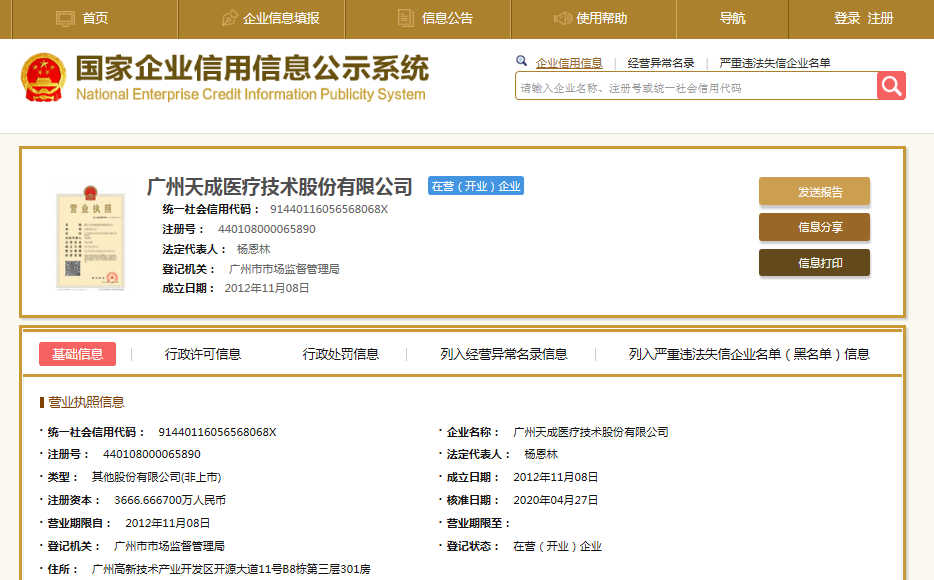Open 首页 in the top navigation
Screen dimensions: 934x580
(95, 18)
